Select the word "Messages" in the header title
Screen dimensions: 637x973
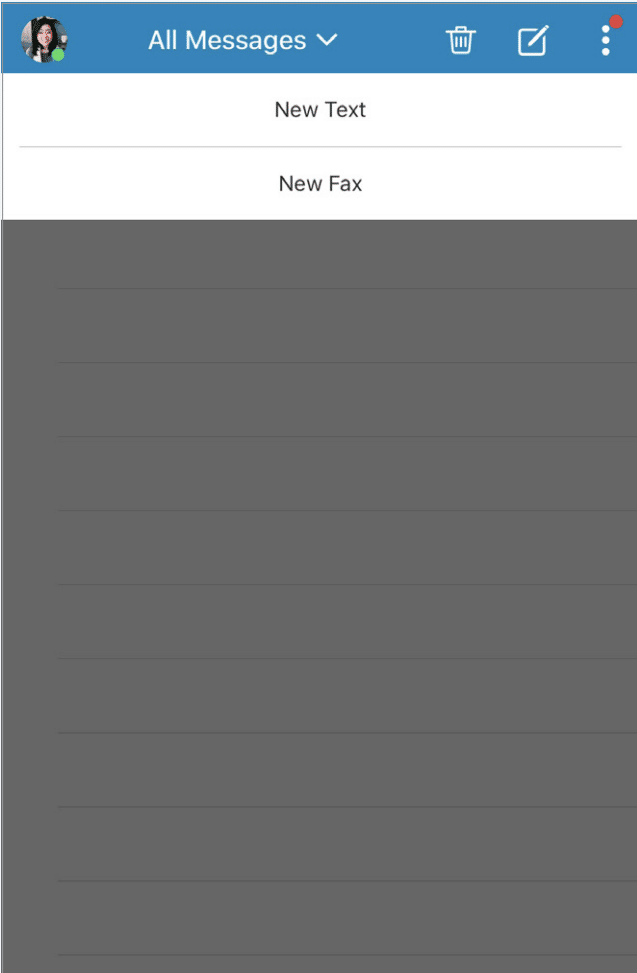point(246,41)
